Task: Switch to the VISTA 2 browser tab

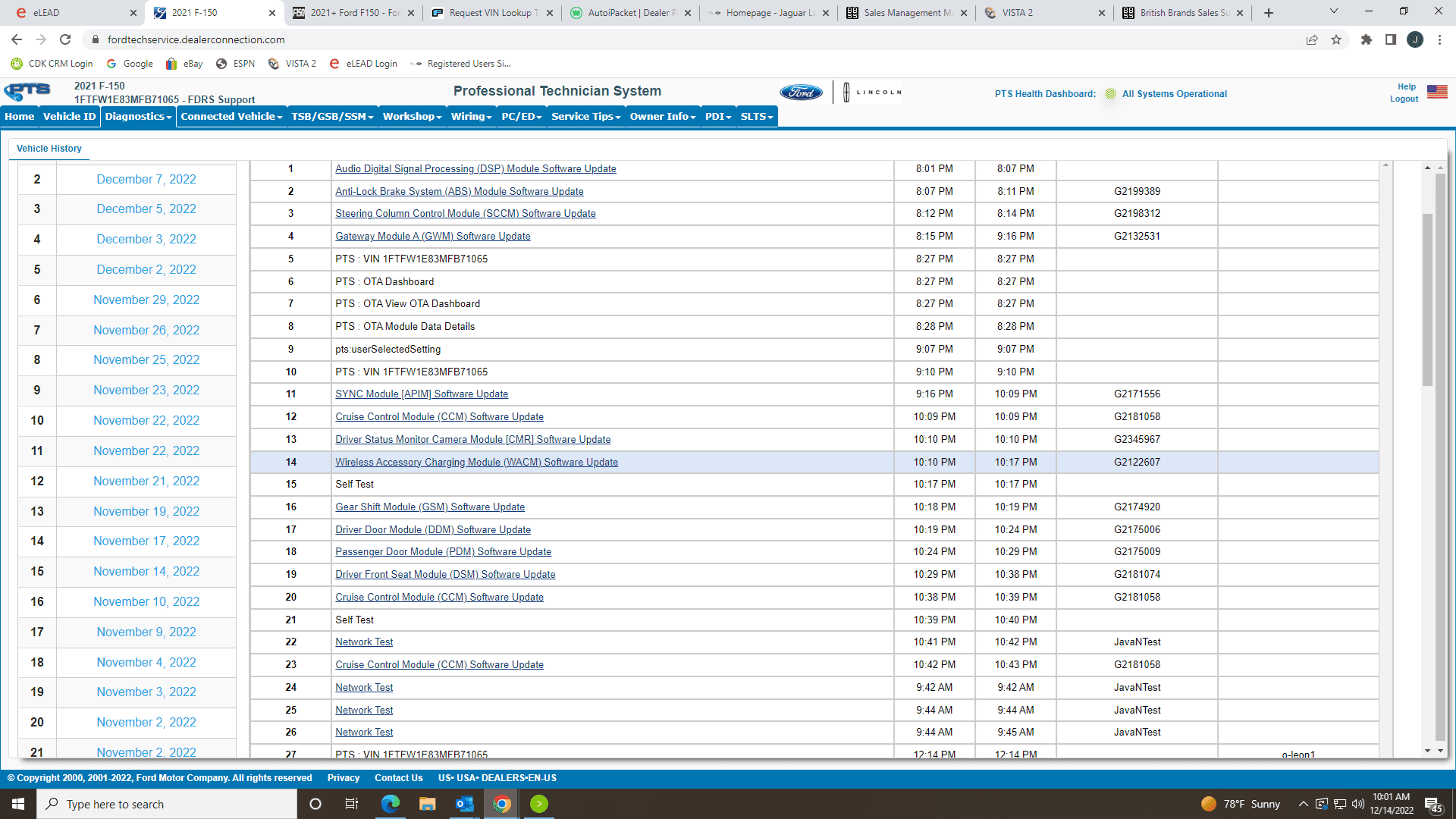Action: tap(1016, 13)
